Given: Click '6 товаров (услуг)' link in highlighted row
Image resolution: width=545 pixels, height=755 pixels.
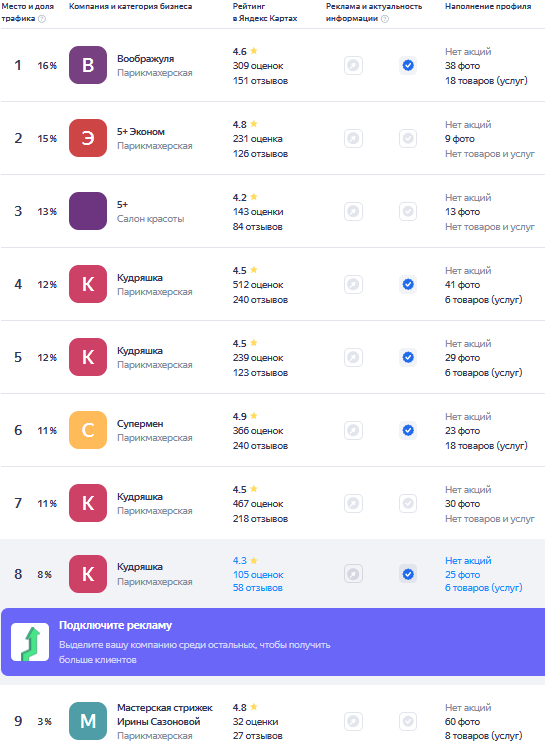Looking at the screenshot, I should (483, 588).
